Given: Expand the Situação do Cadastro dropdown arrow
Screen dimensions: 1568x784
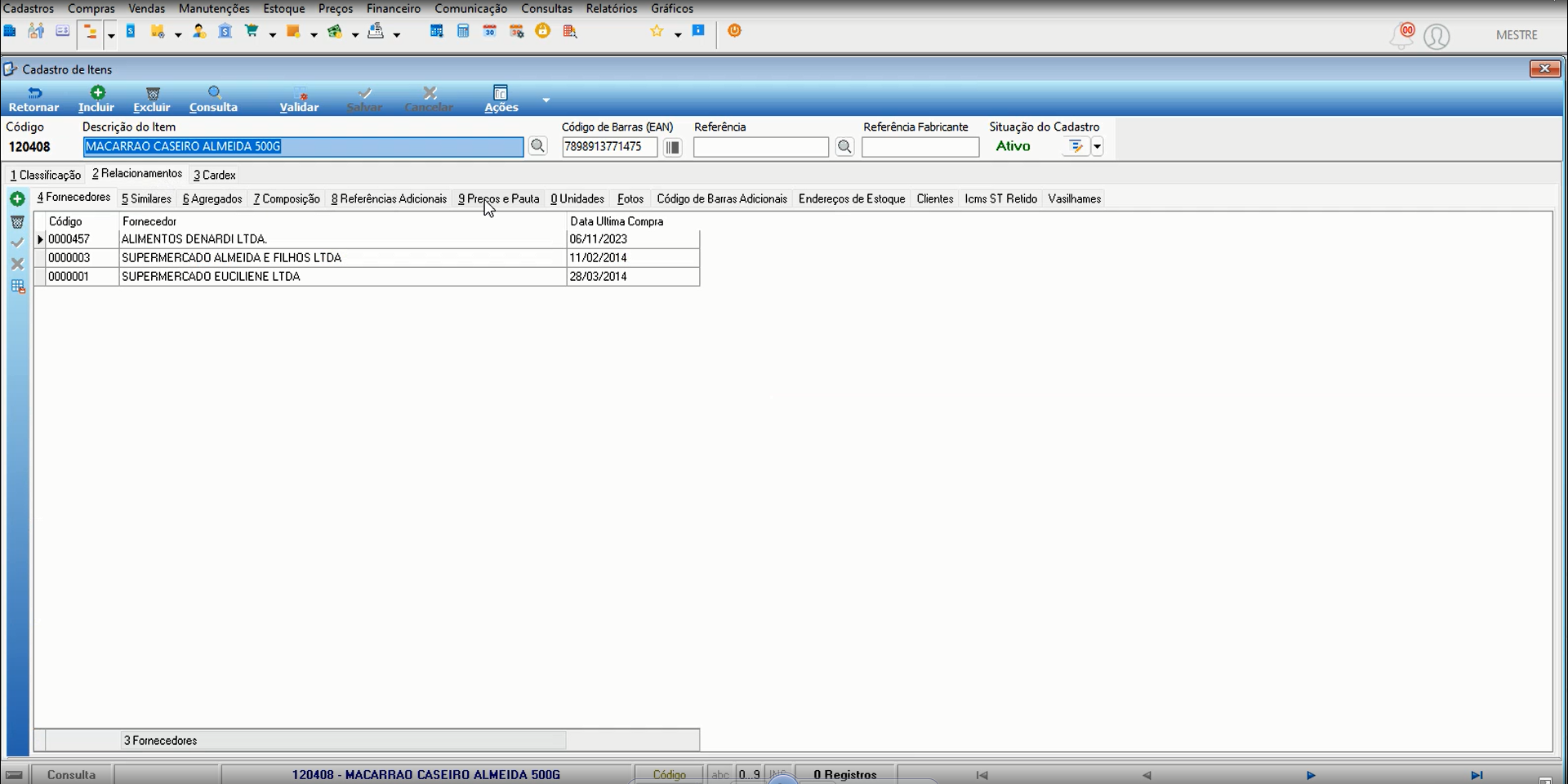Looking at the screenshot, I should [x=1097, y=147].
